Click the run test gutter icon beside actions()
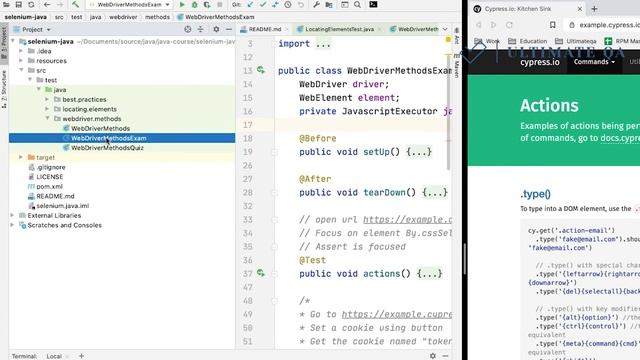 [x=261, y=273]
